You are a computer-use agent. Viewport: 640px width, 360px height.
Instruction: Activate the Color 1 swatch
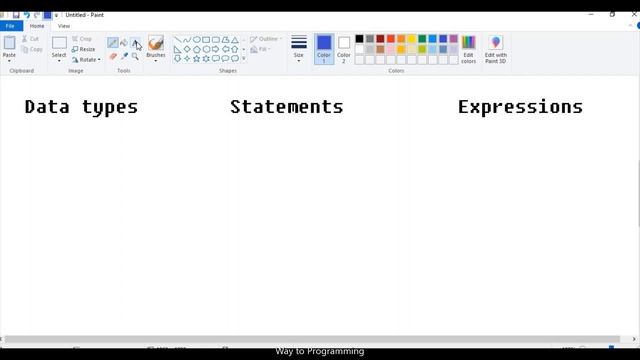324,49
